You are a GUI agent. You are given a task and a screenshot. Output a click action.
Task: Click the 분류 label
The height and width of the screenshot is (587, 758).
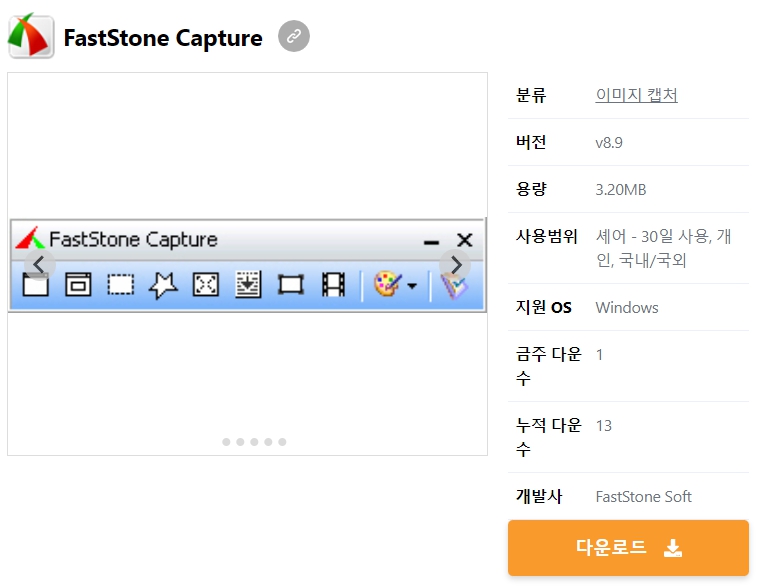point(531,95)
